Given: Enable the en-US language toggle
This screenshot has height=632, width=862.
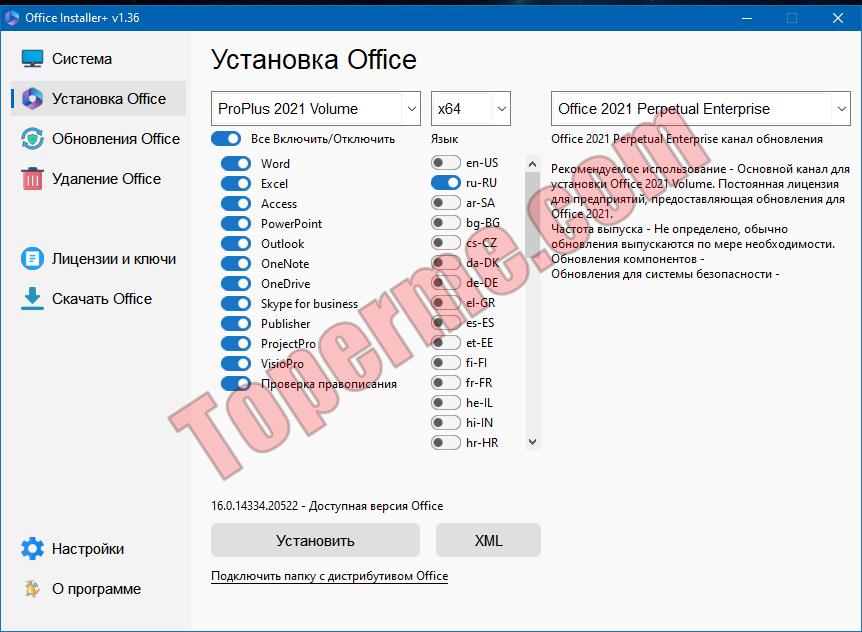Looking at the screenshot, I should tap(446, 163).
